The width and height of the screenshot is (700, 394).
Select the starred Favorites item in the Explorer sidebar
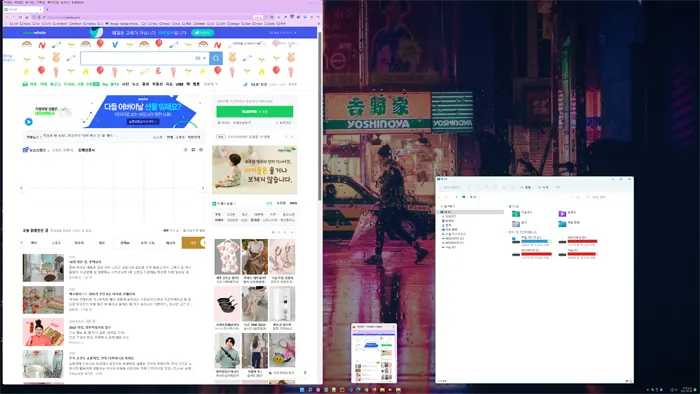(448, 206)
